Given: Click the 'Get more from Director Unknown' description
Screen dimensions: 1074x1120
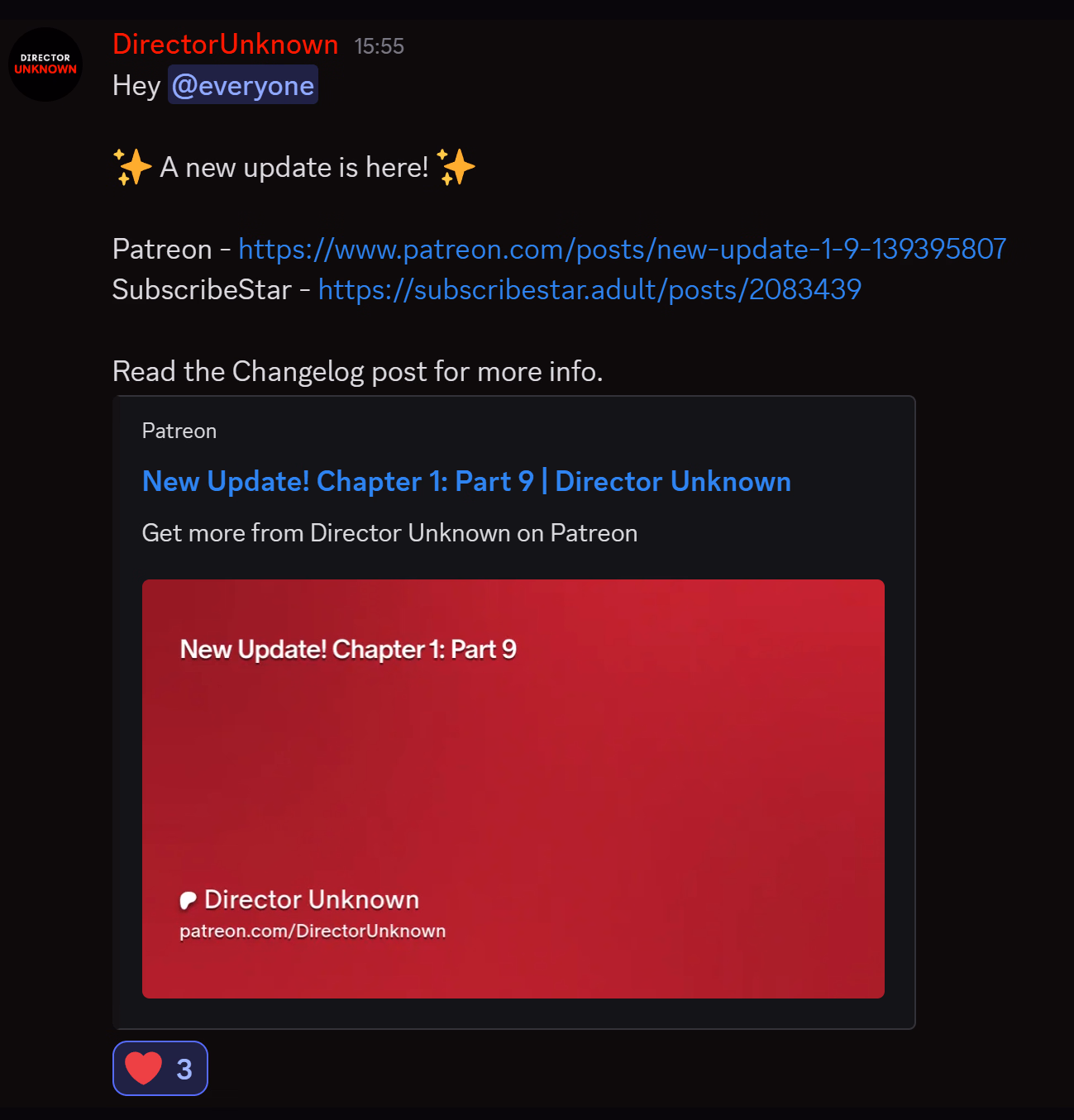Looking at the screenshot, I should coord(389,533).
